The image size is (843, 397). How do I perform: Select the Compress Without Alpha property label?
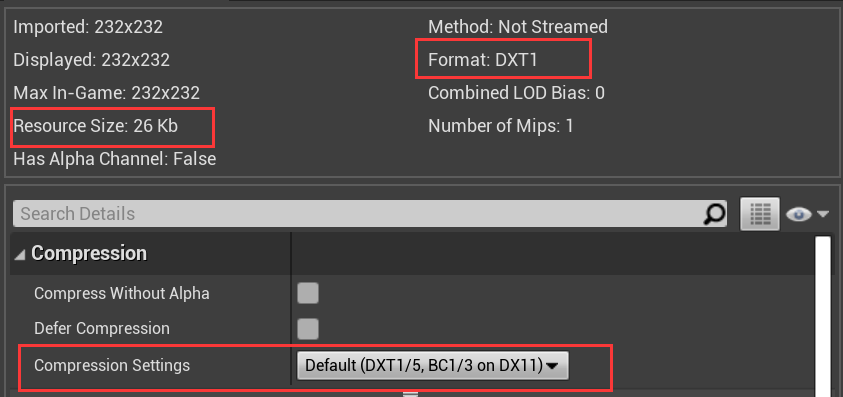pos(122,294)
